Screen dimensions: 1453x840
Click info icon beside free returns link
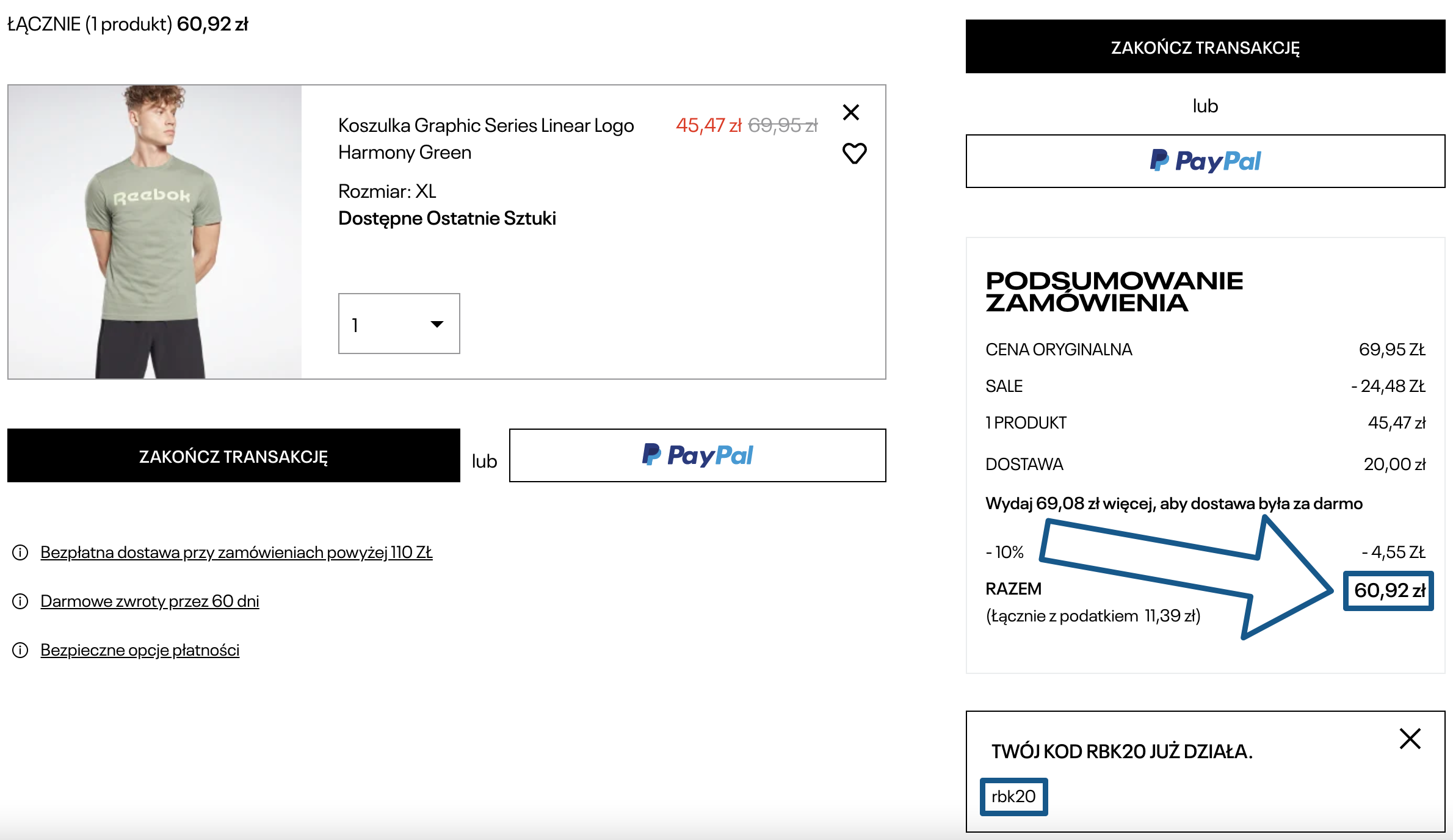20,601
